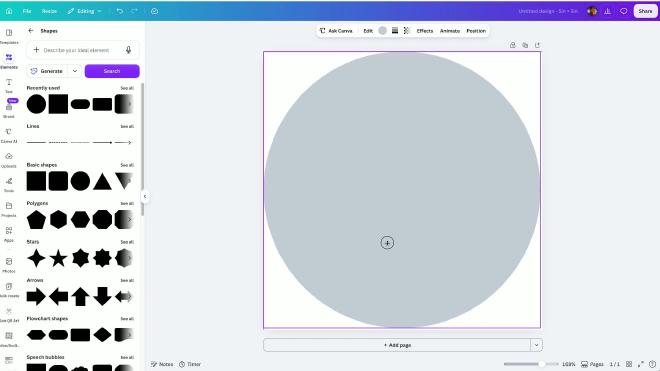Add the up arrow shape
Viewport: 660px width, 371px height.
80,296
